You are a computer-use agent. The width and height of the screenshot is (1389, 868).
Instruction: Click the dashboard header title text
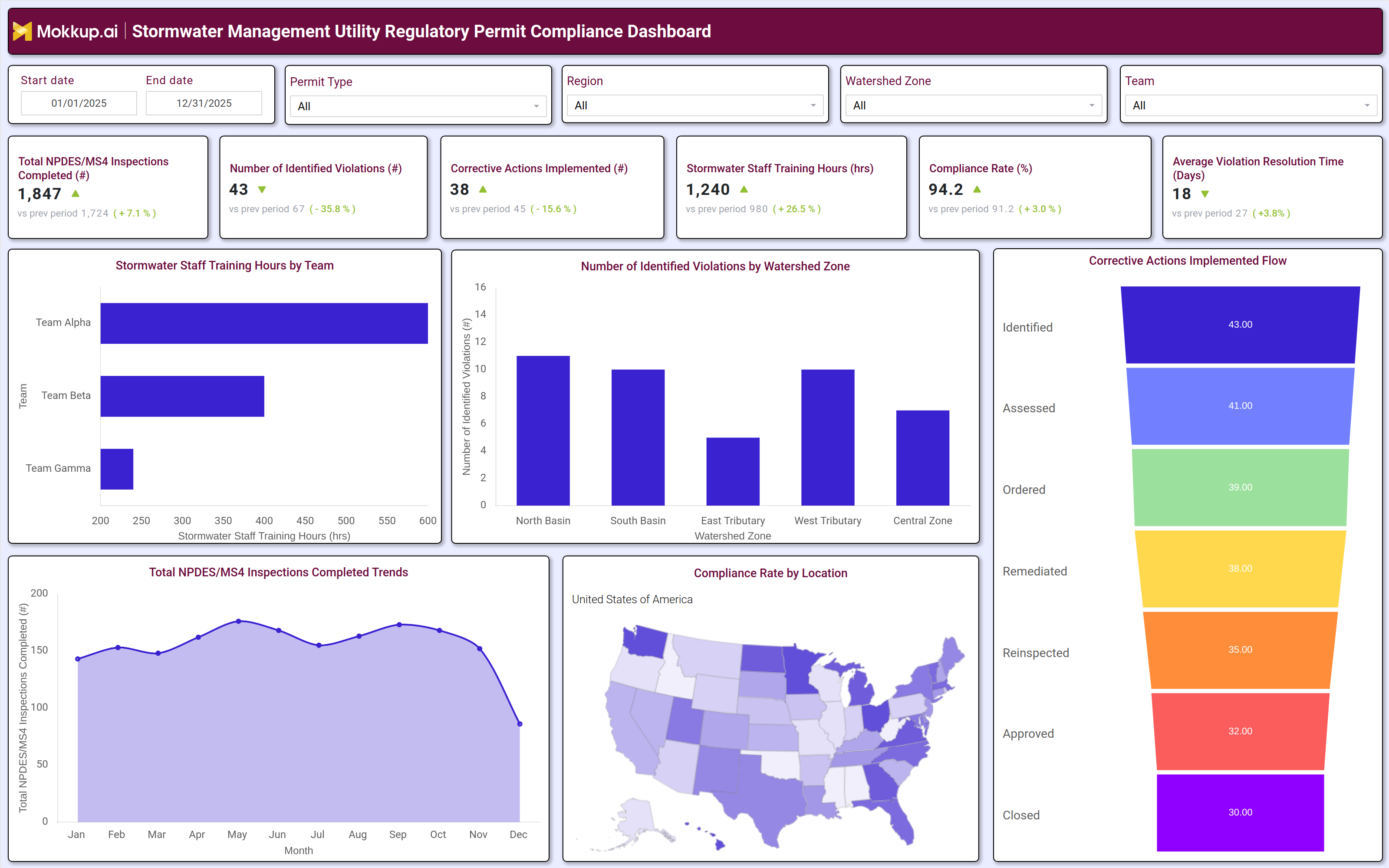click(421, 31)
